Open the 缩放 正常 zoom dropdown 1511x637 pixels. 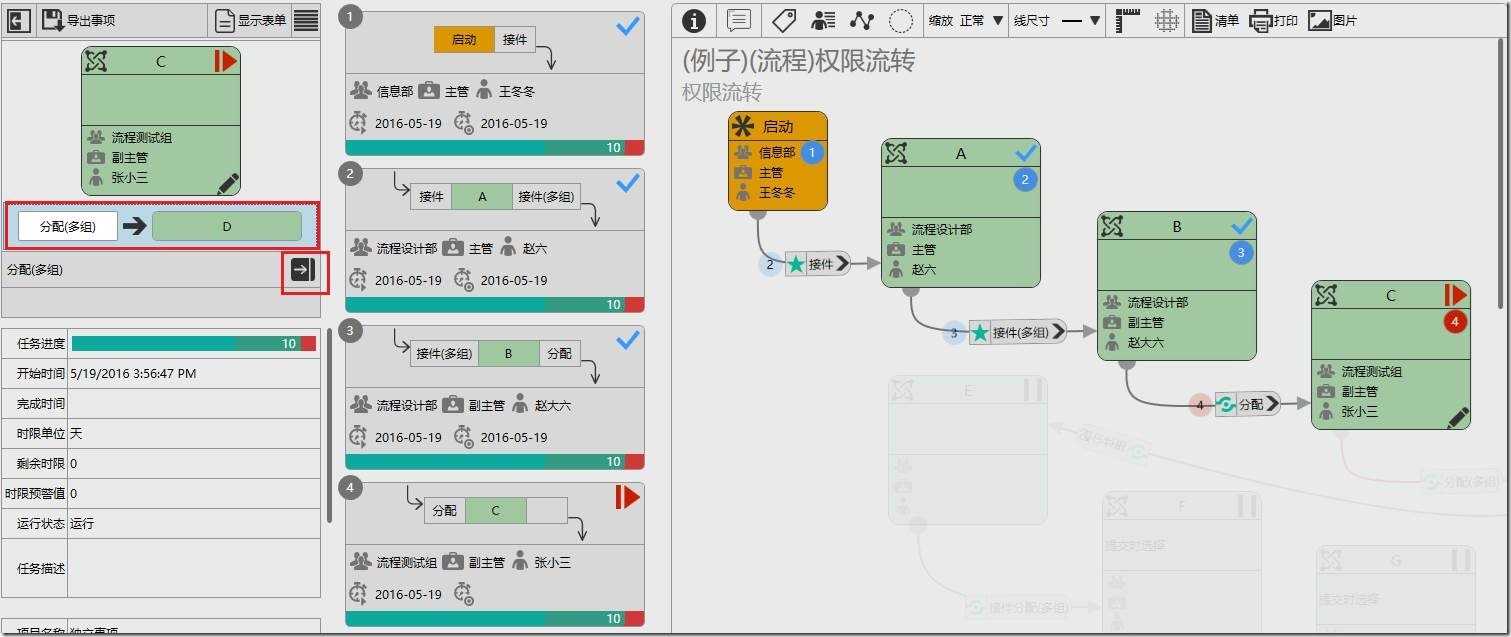tap(966, 20)
